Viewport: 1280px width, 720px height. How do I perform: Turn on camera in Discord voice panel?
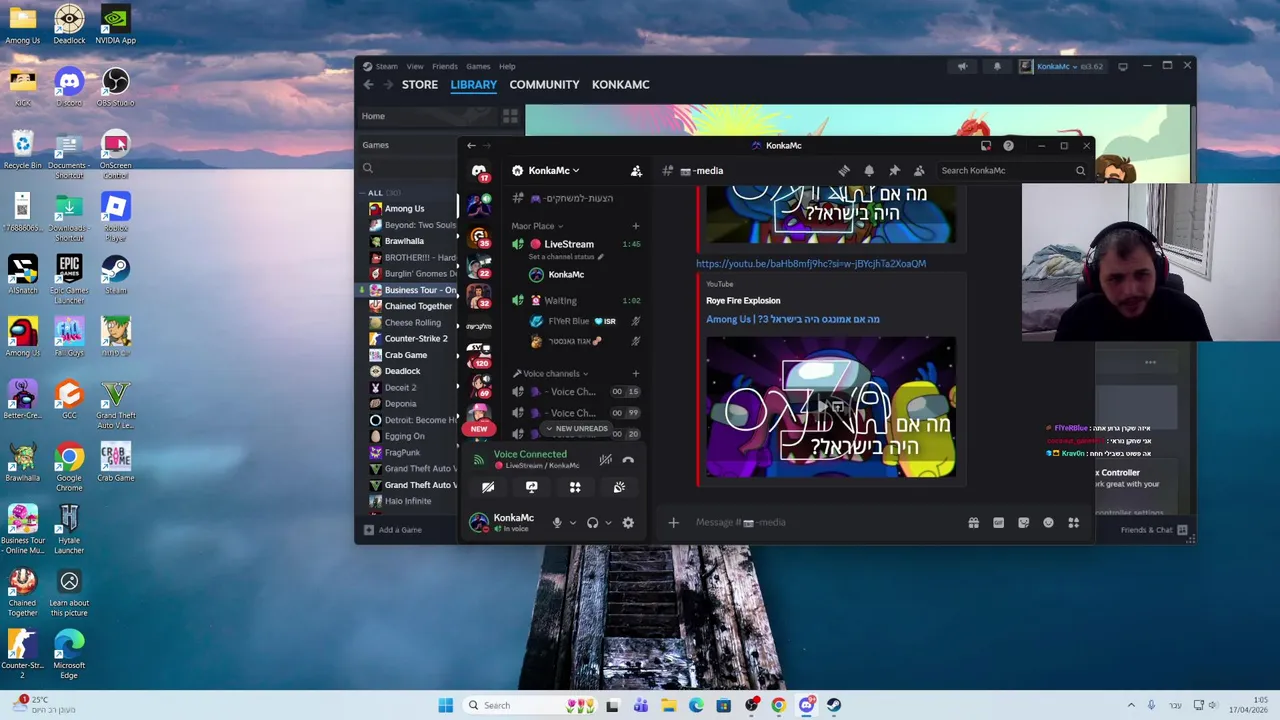point(488,487)
